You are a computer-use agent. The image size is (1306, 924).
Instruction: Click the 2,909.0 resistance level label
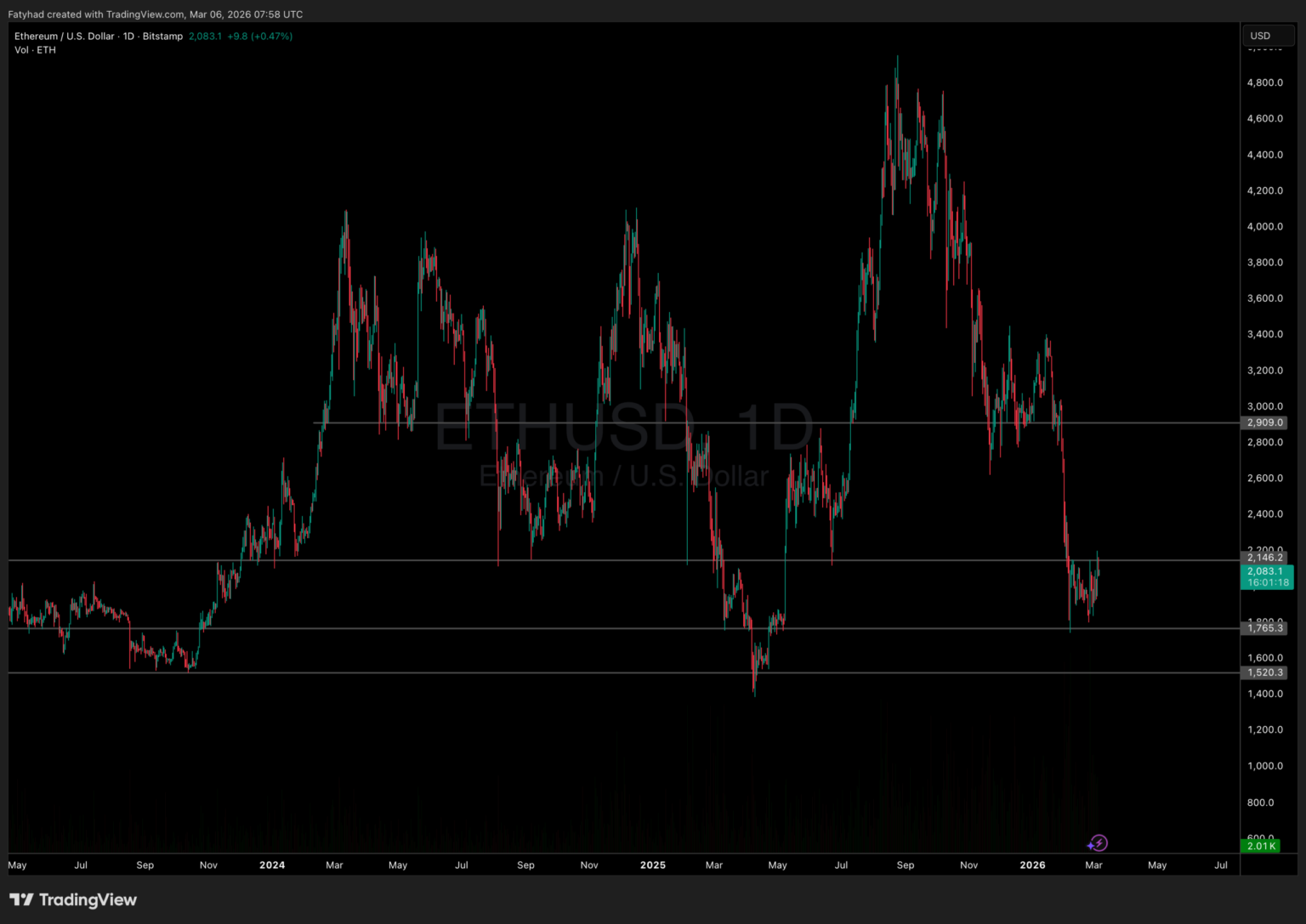[1264, 422]
